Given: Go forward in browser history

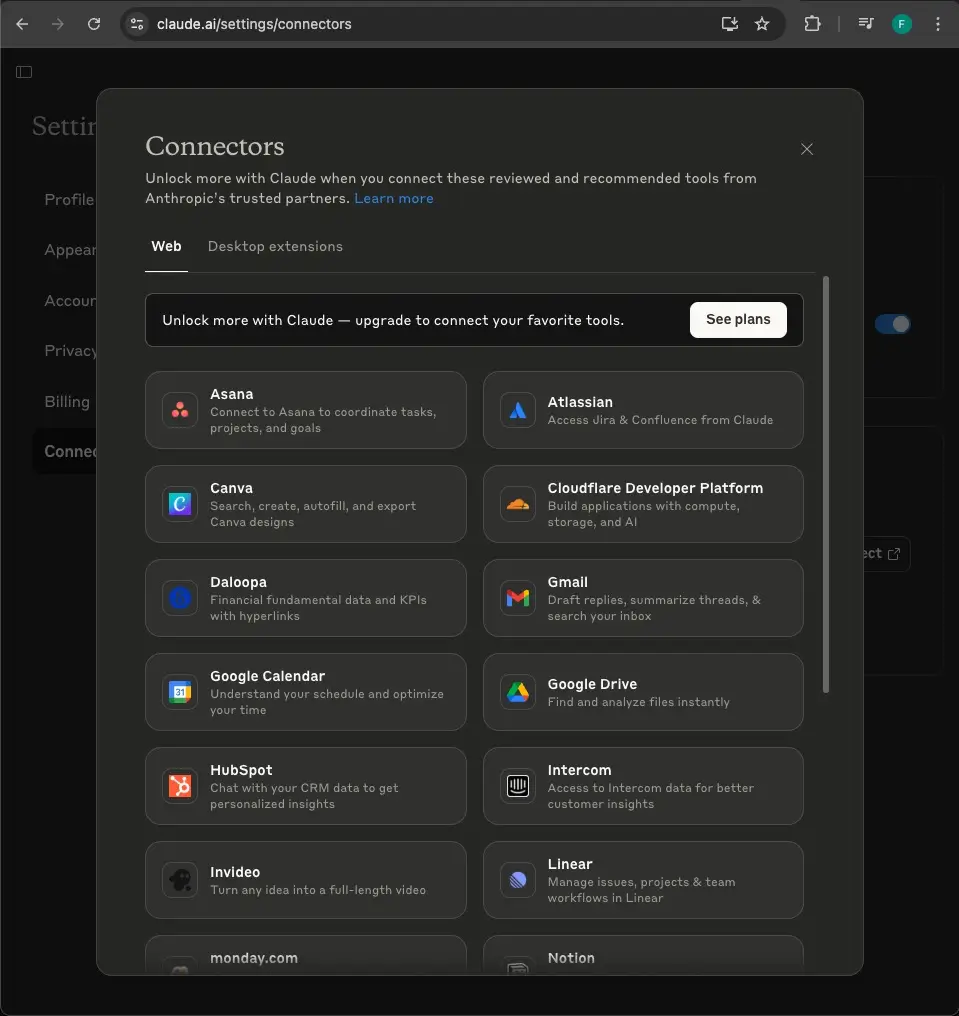Looking at the screenshot, I should pyautogui.click(x=58, y=24).
